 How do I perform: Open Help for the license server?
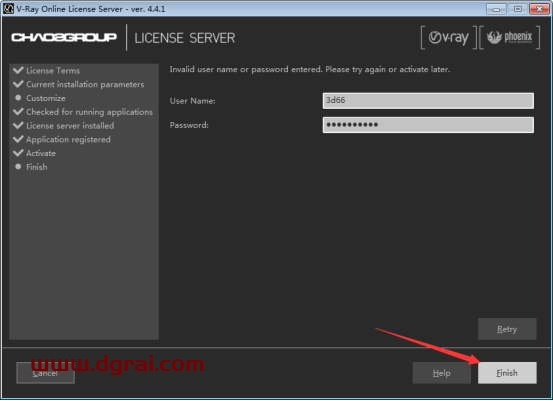[442, 373]
